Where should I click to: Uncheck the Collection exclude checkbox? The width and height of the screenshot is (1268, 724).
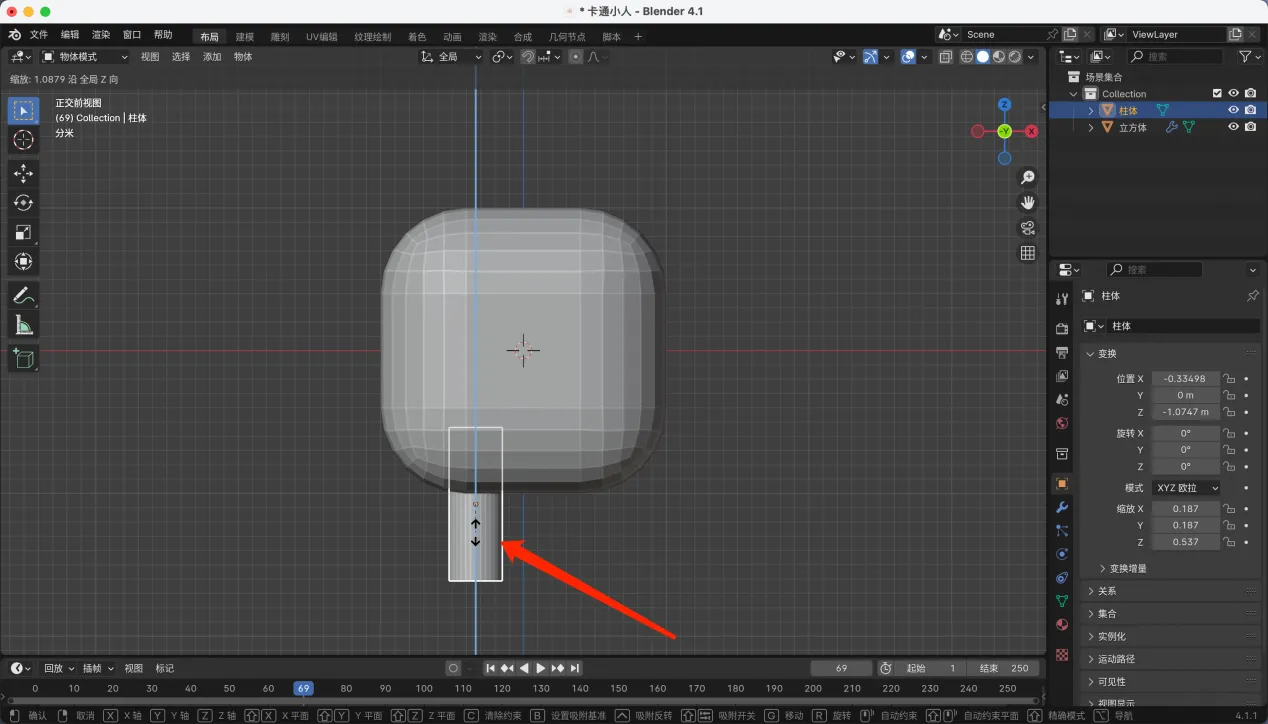point(1217,93)
